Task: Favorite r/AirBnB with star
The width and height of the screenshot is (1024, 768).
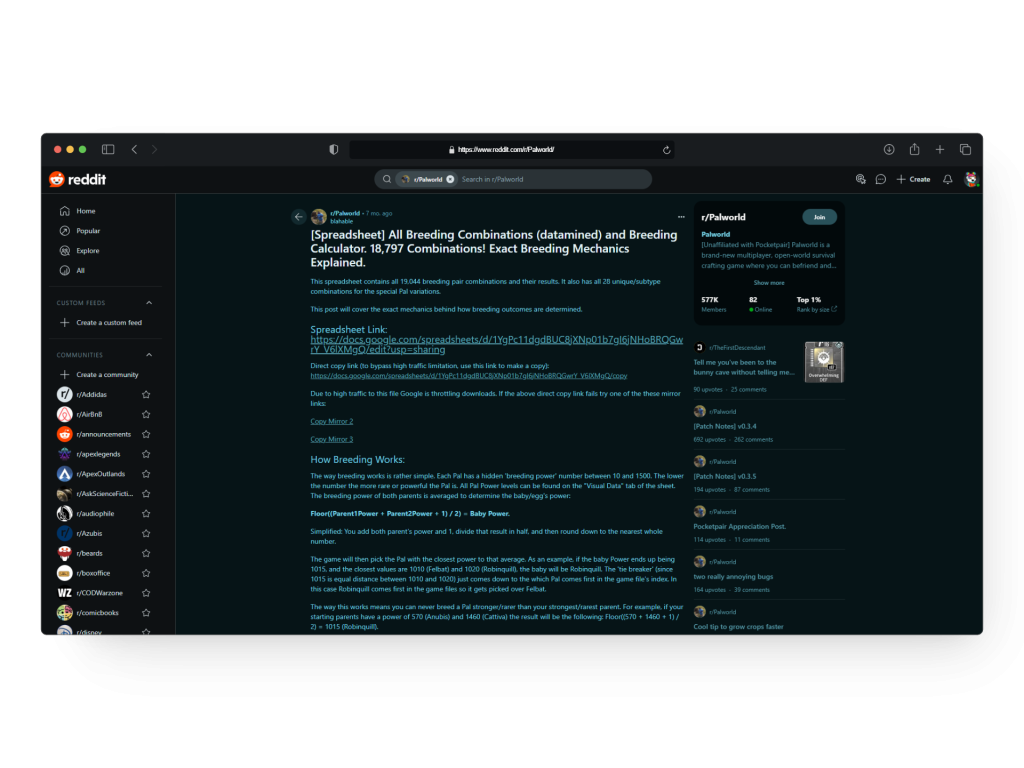Action: pyautogui.click(x=146, y=415)
